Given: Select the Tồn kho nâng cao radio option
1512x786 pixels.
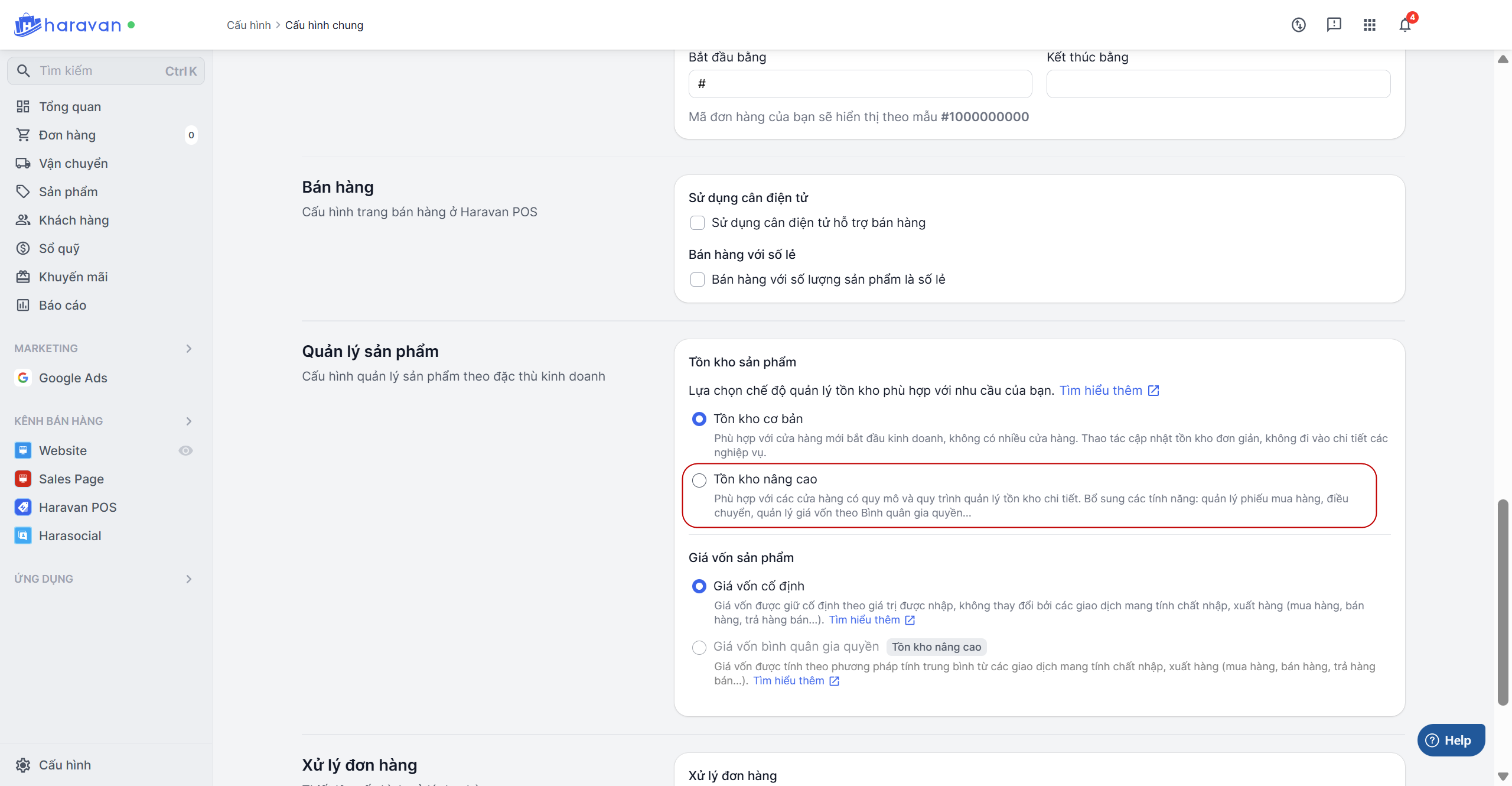Looking at the screenshot, I should (x=699, y=480).
